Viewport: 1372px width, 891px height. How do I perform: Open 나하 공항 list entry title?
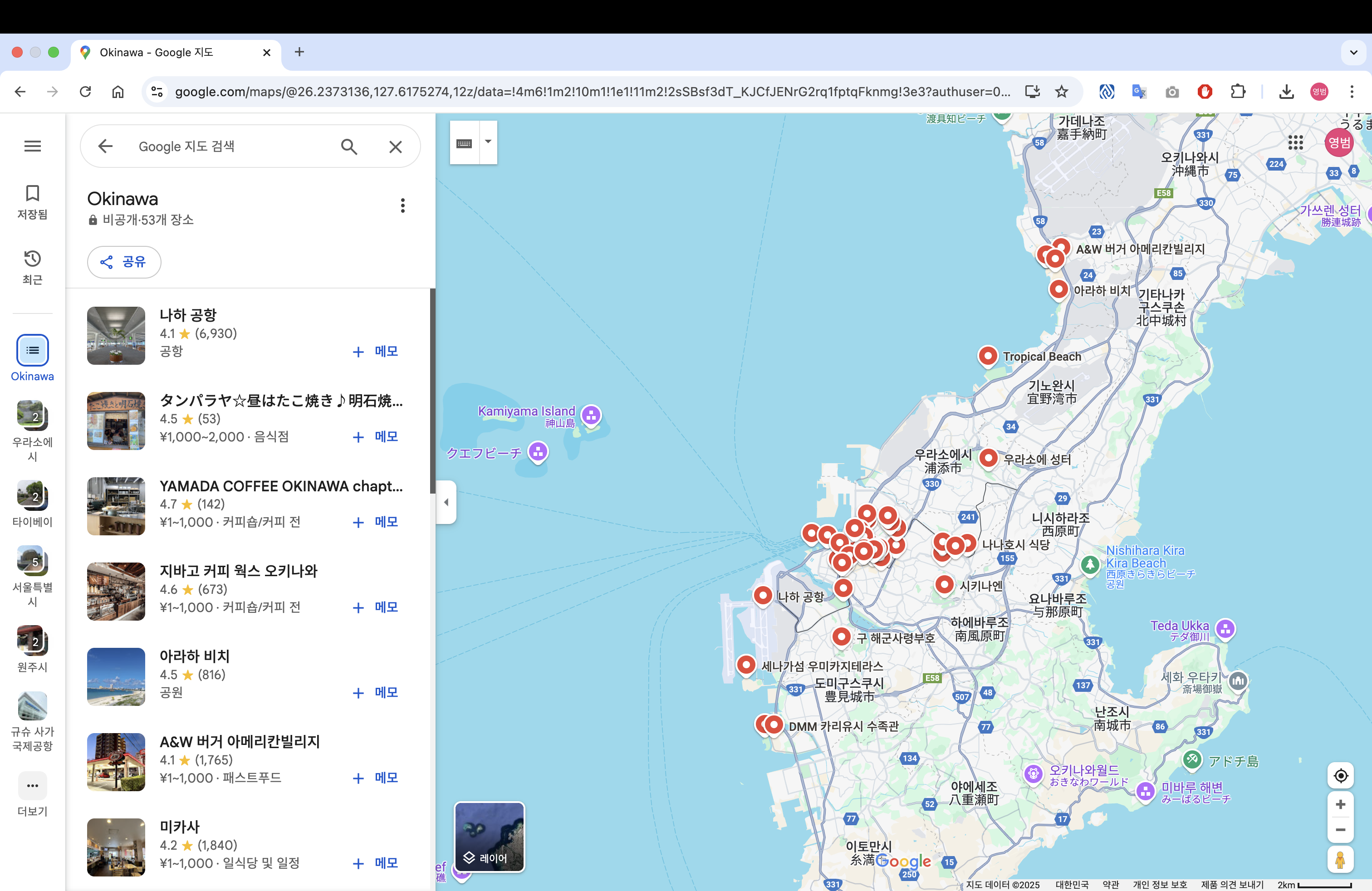point(188,315)
